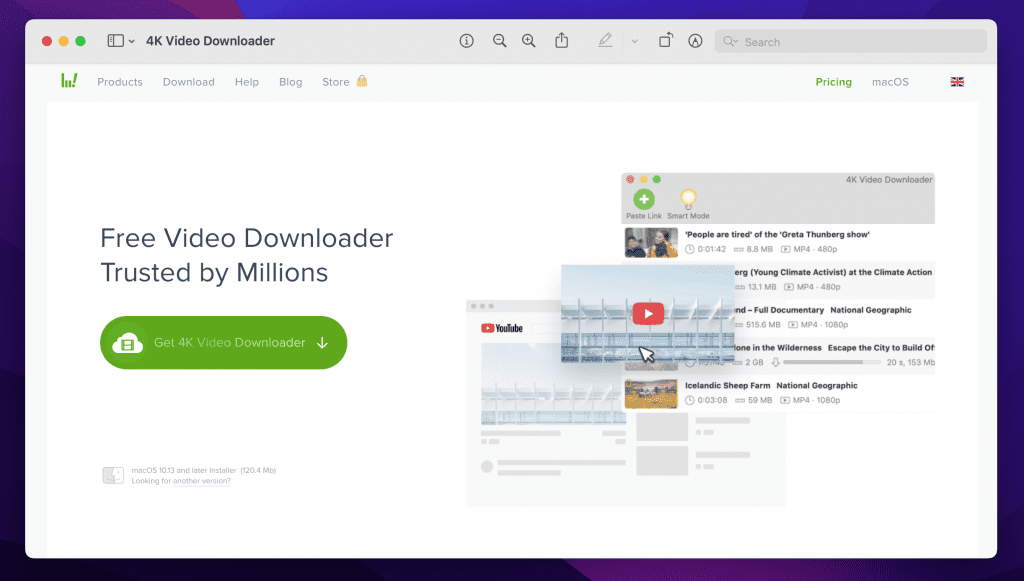Go to the Pricing page link
The height and width of the screenshot is (581, 1024).
tap(833, 82)
